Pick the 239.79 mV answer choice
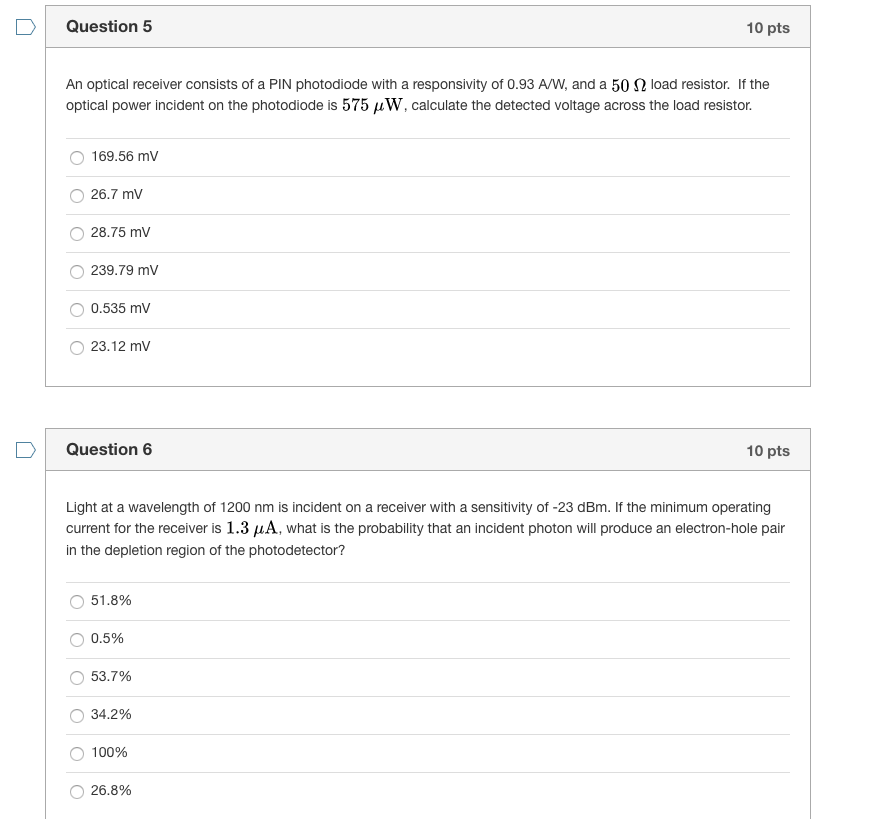This screenshot has height=819, width=875. [x=77, y=271]
